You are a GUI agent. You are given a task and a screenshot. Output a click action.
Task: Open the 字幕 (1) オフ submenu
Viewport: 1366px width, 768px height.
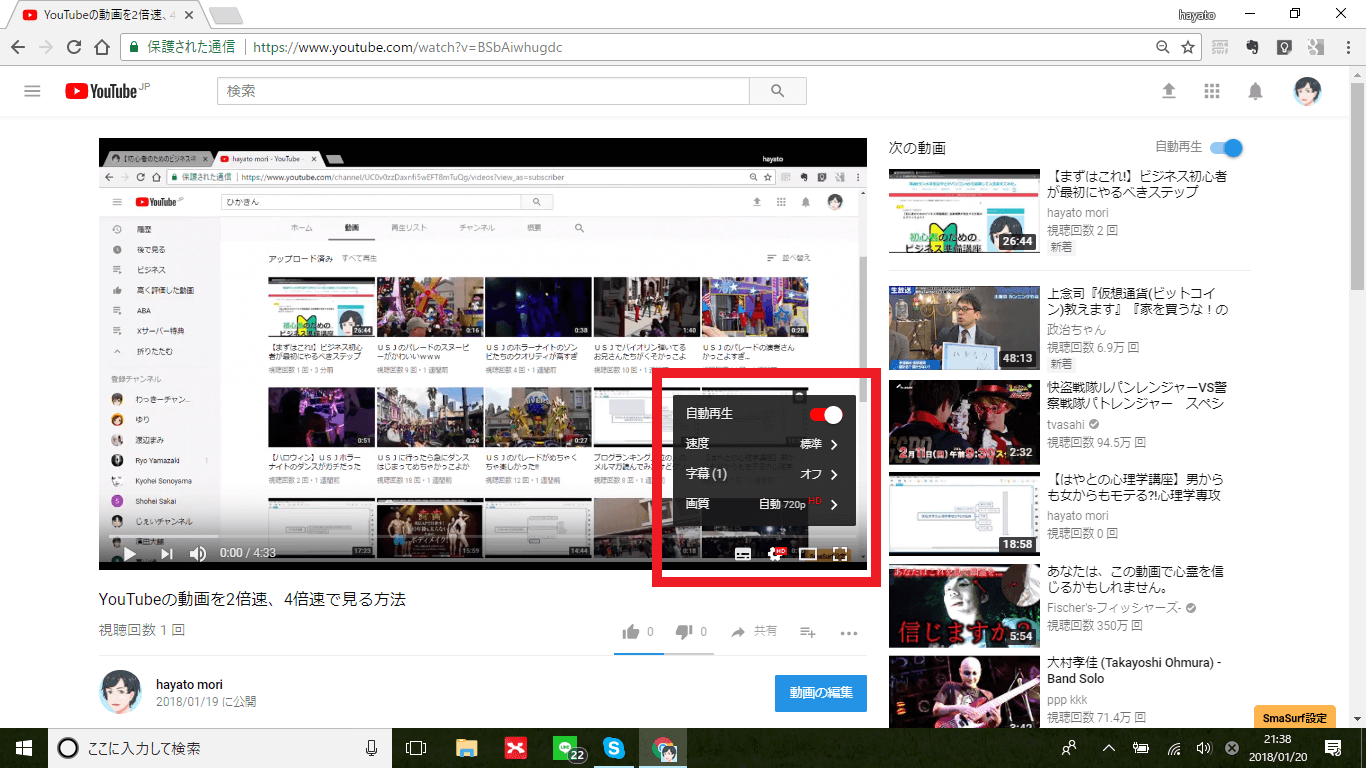pos(764,474)
